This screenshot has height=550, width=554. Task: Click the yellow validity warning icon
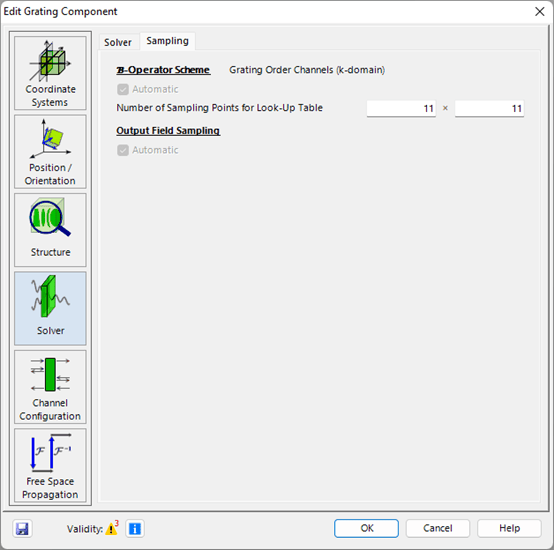coord(112,528)
